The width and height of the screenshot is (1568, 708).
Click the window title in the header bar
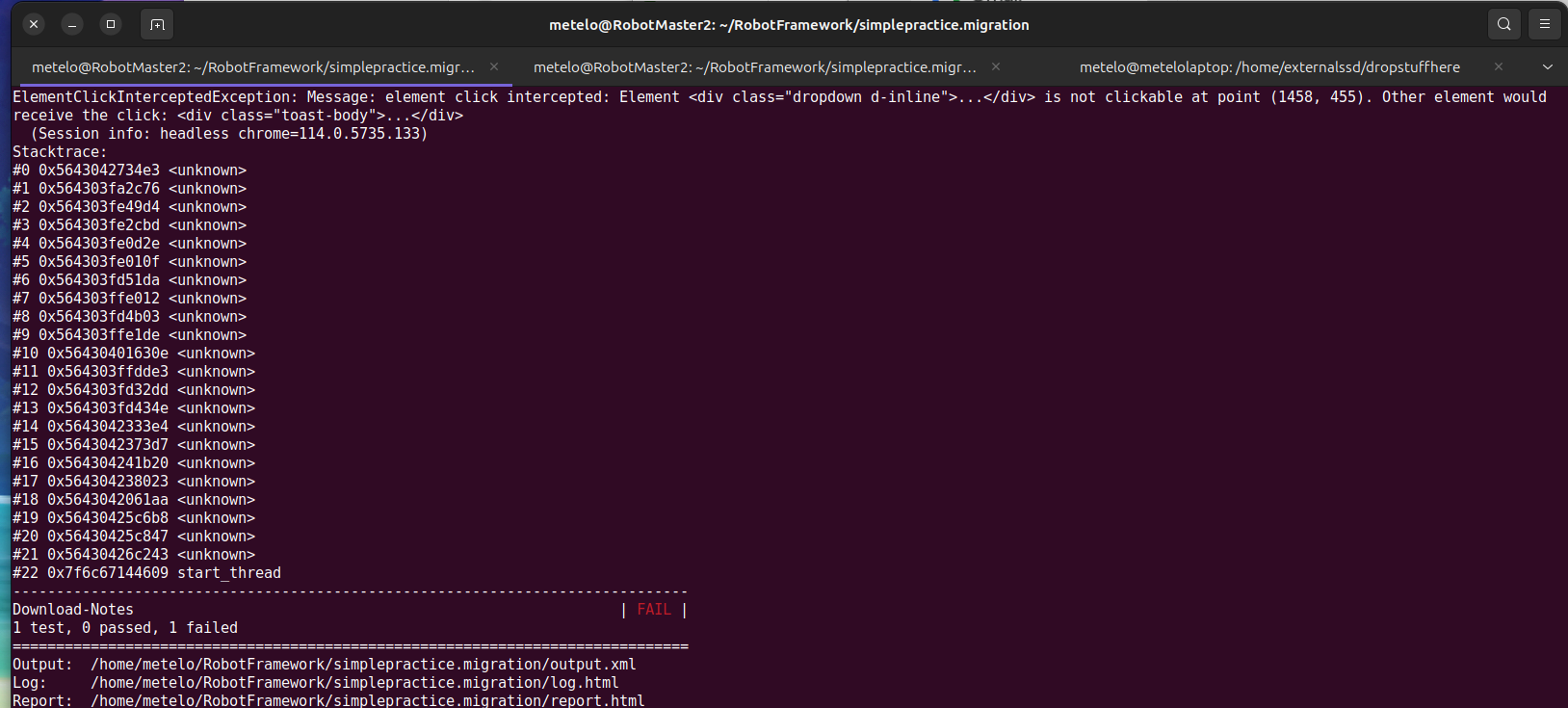coord(788,25)
